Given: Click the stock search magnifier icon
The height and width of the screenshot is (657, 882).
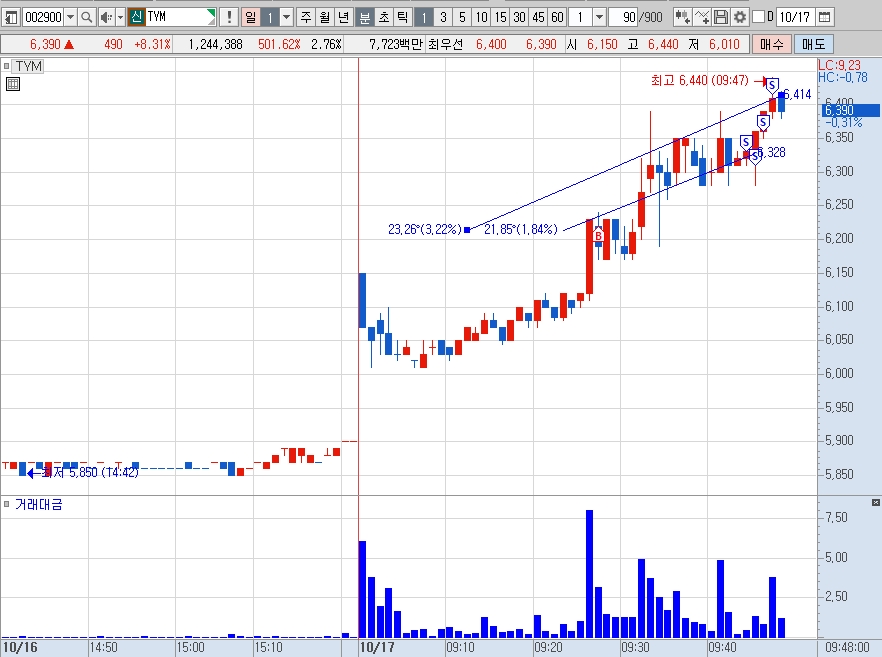Looking at the screenshot, I should [x=86, y=17].
